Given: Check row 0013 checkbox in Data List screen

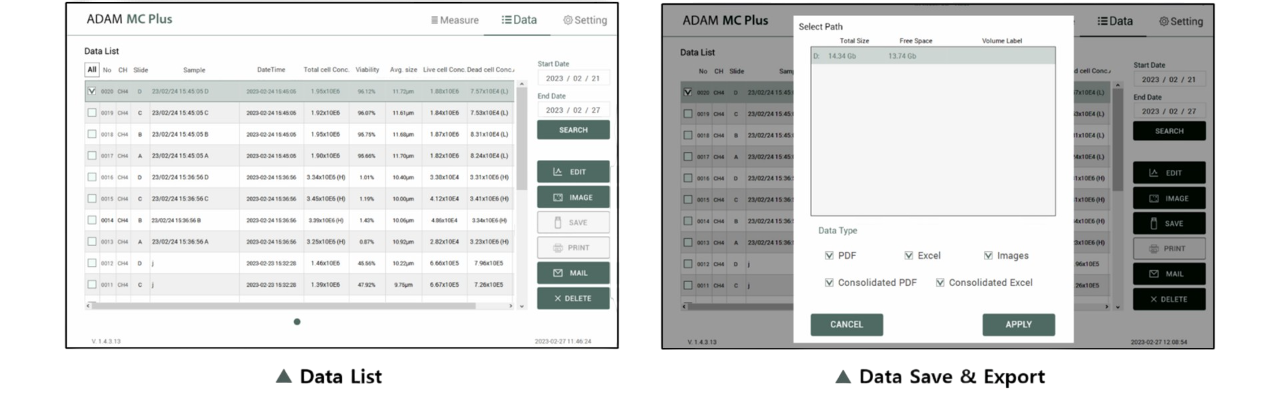Looking at the screenshot, I should (x=92, y=242).
